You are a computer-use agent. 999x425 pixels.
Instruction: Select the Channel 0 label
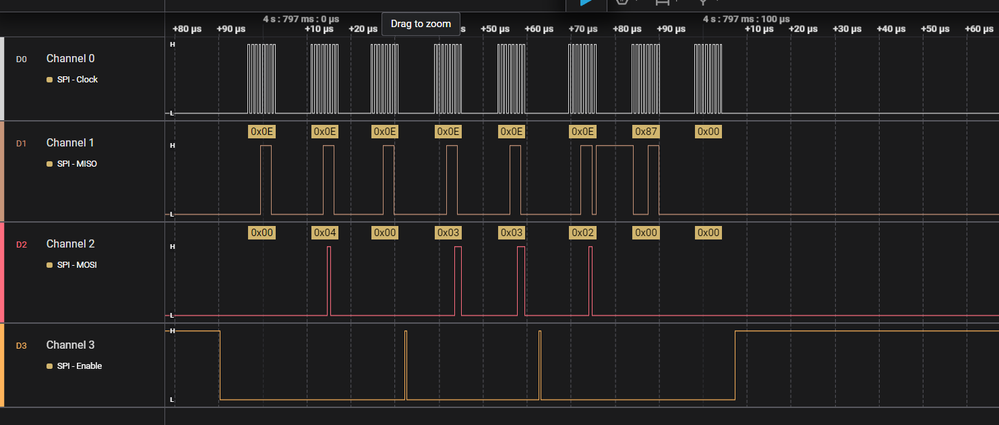(x=70, y=59)
